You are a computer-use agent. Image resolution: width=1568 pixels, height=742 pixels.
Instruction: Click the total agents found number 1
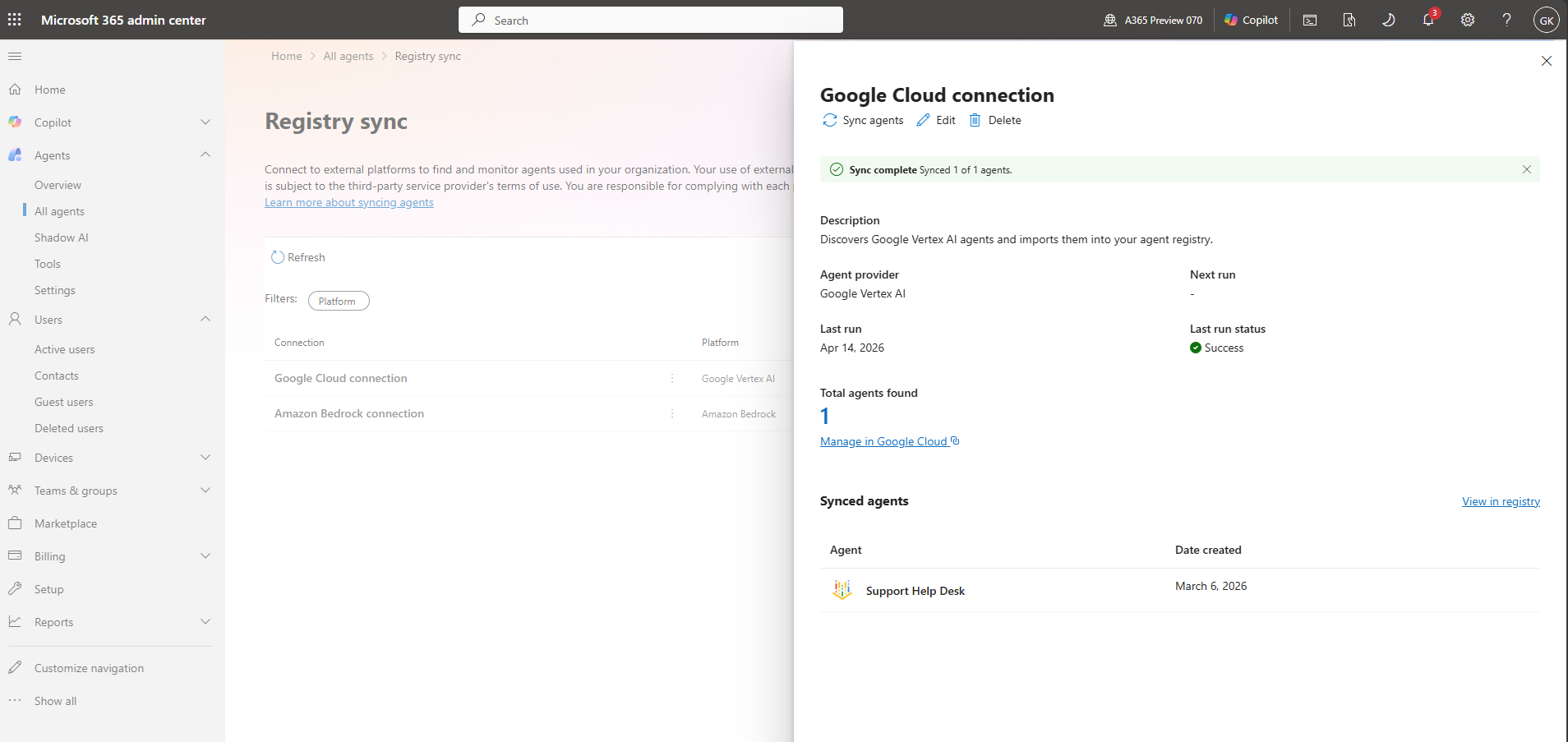(825, 416)
